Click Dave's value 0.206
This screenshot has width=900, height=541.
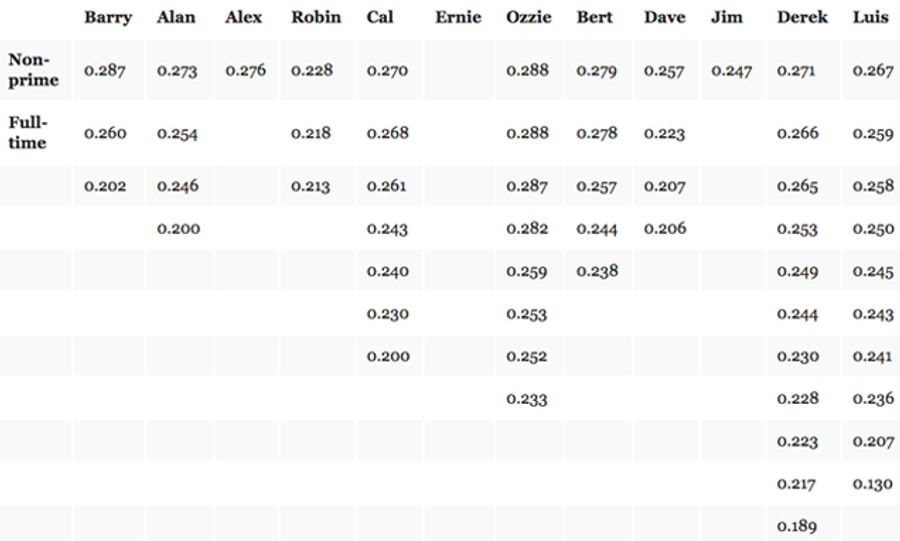point(665,228)
